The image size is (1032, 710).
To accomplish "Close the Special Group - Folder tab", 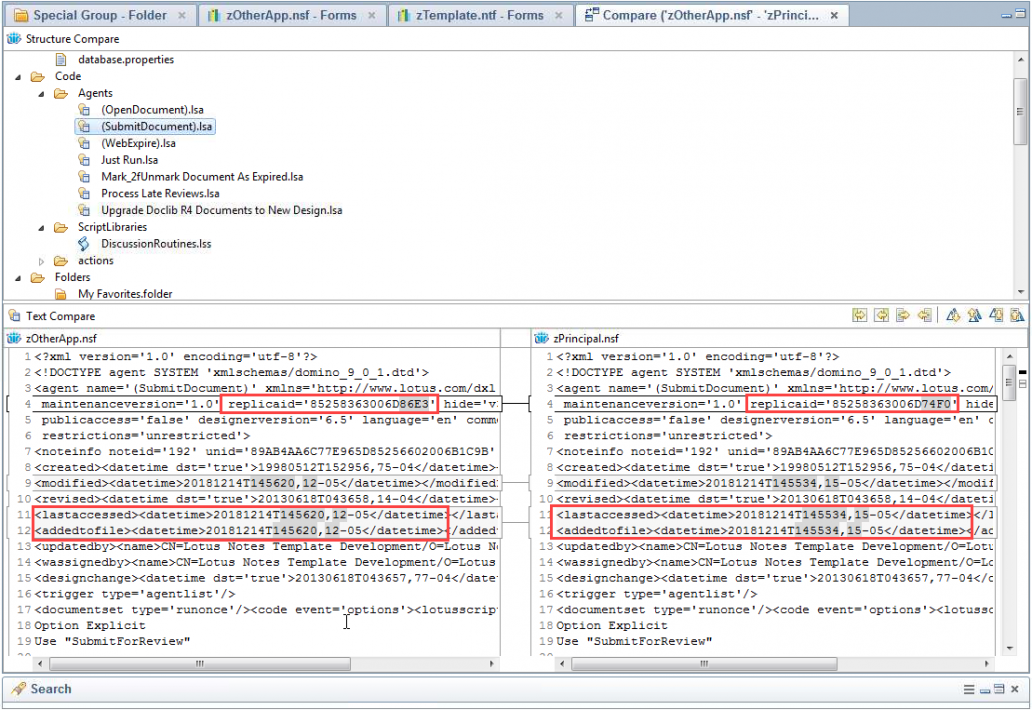I will (181, 16).
